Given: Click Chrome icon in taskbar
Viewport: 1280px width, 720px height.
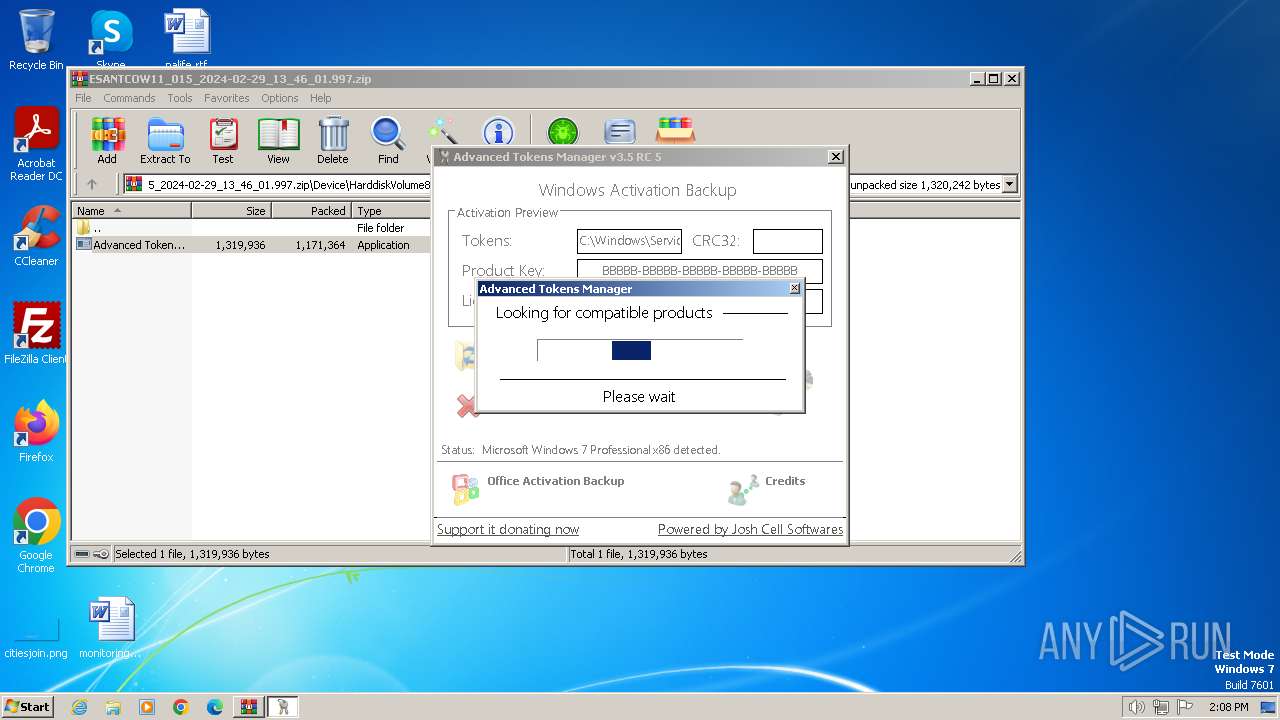Looking at the screenshot, I should click(181, 707).
